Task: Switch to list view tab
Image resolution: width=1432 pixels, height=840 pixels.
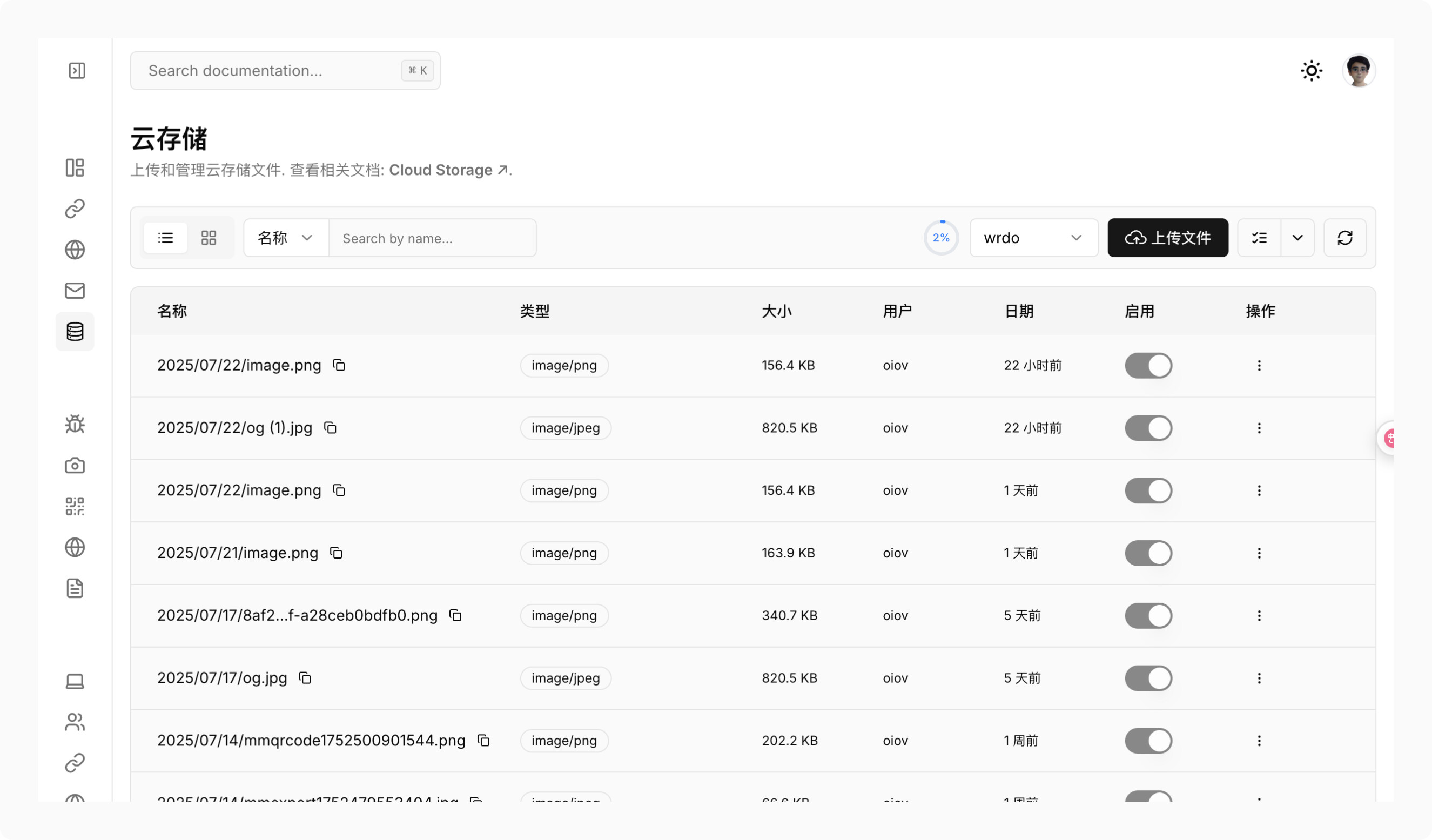Action: (165, 238)
